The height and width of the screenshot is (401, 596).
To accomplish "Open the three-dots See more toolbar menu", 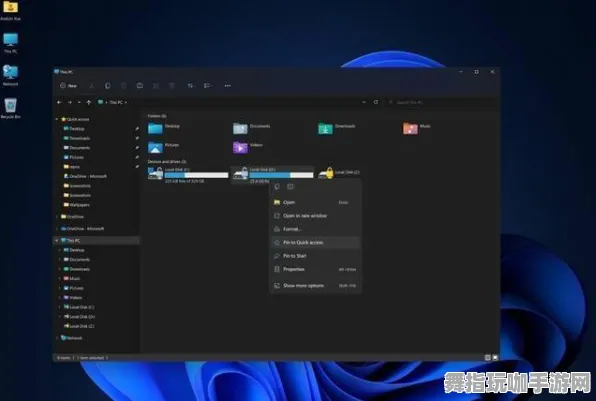I will pos(227,86).
